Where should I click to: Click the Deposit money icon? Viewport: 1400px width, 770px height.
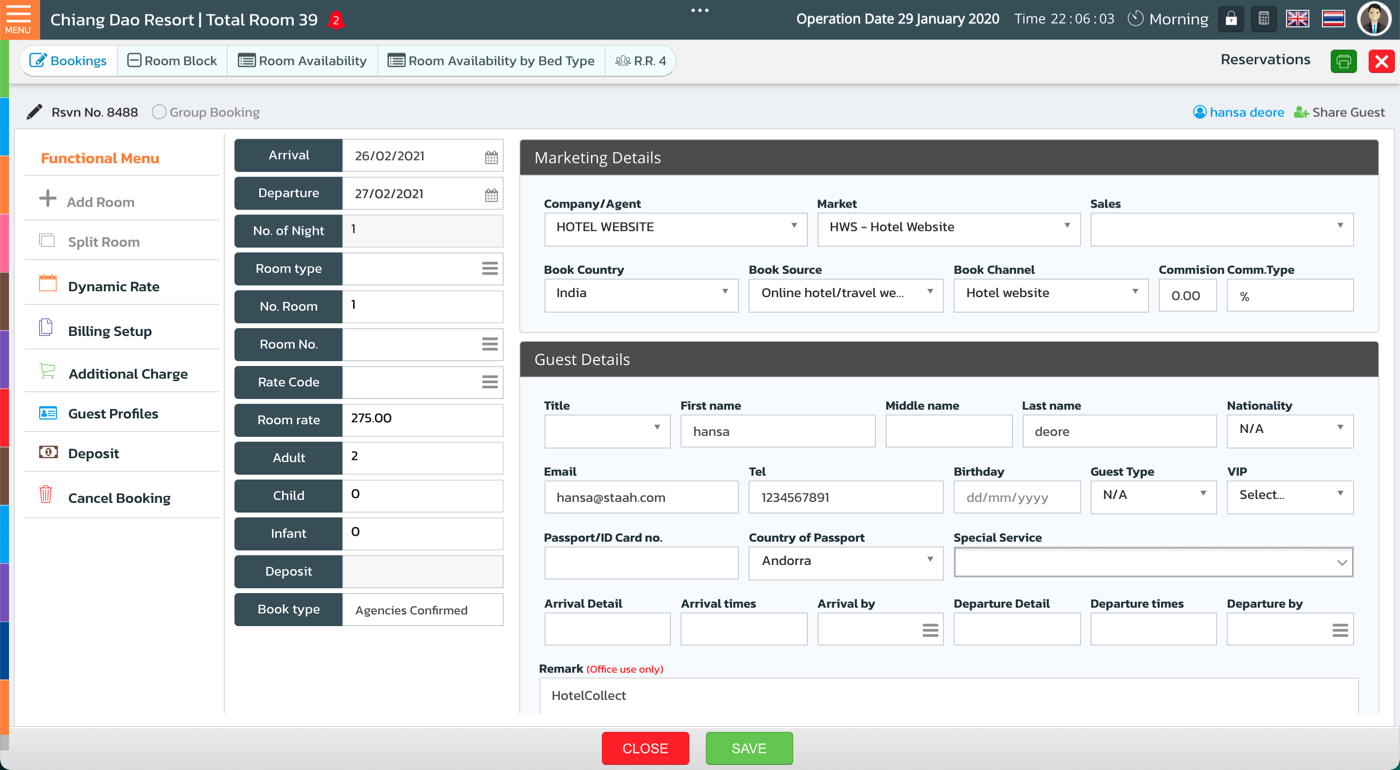[47, 452]
